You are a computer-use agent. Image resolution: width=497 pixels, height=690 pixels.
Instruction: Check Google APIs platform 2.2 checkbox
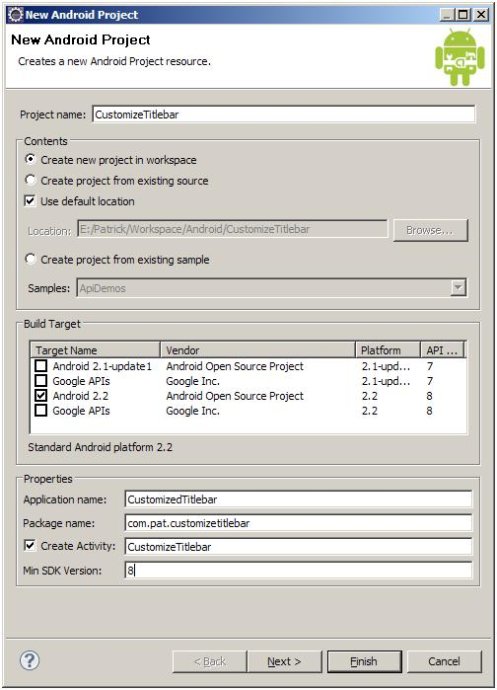tap(41, 411)
